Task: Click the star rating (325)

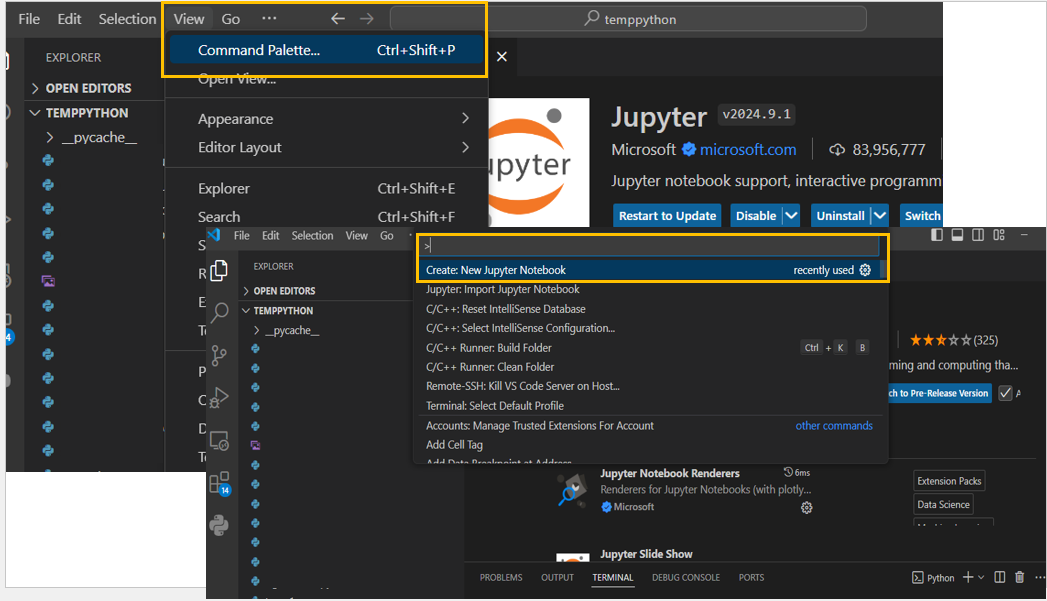Action: (x=954, y=341)
